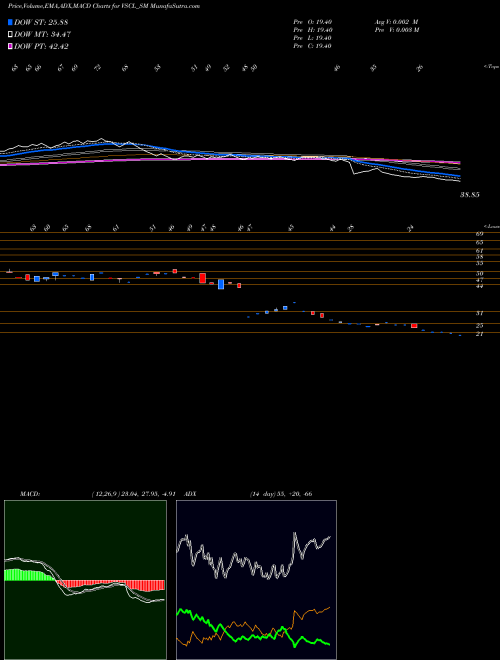The width and height of the screenshot is (500, 660).
Task: Click the 38.85 price label near EMA lines
Action: pyautogui.click(x=470, y=195)
